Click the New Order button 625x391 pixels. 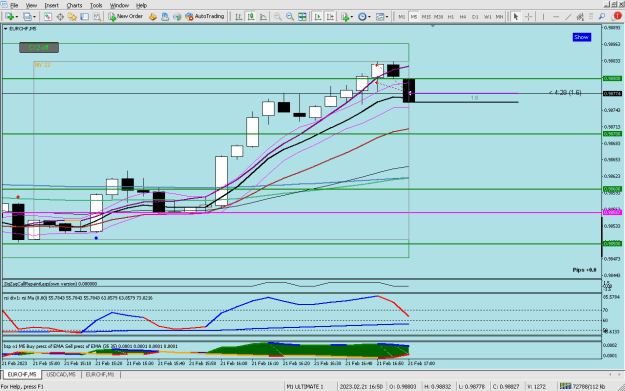point(126,17)
